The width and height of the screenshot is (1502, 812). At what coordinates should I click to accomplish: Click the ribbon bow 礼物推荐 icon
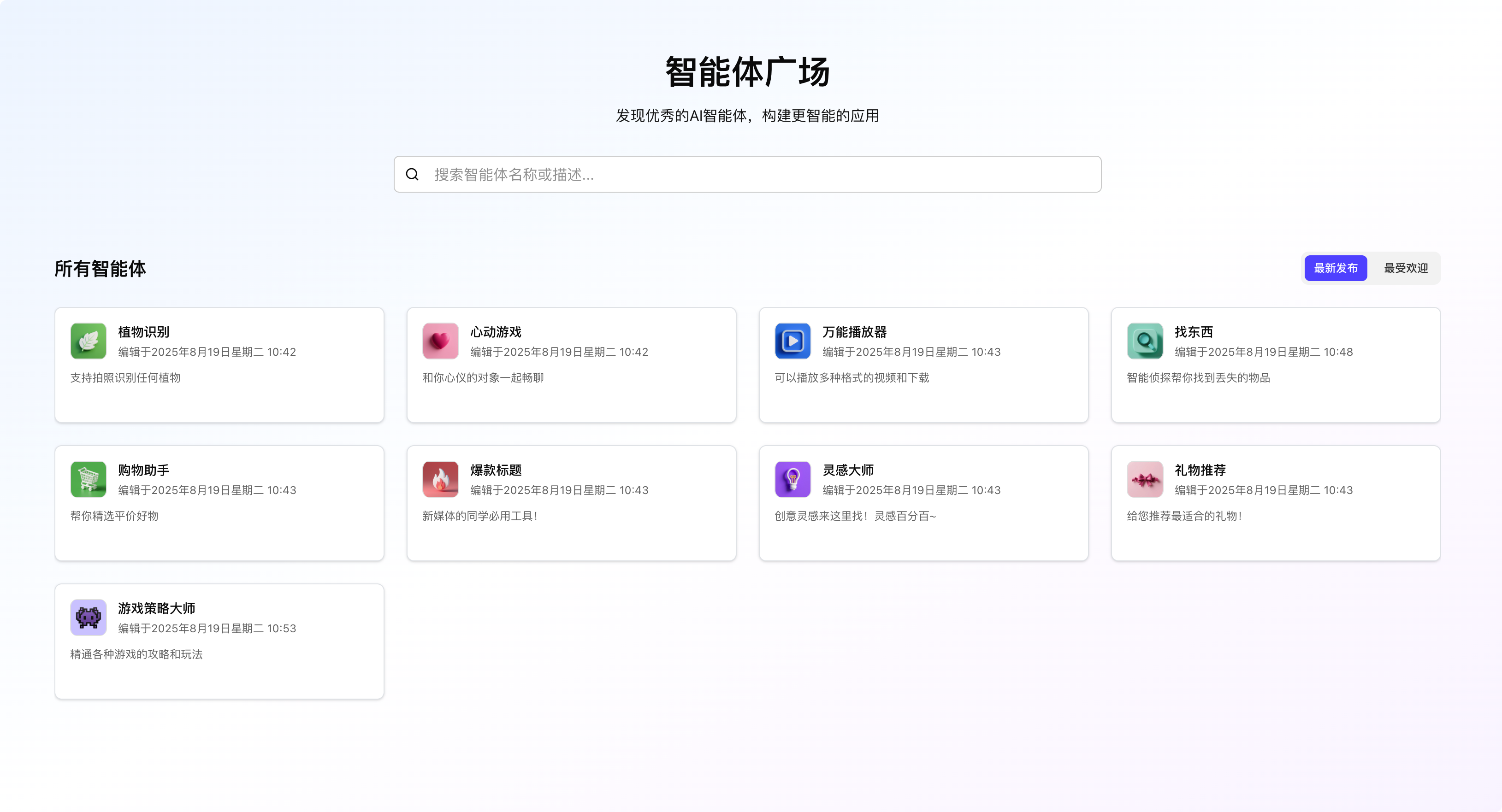coord(1145,479)
